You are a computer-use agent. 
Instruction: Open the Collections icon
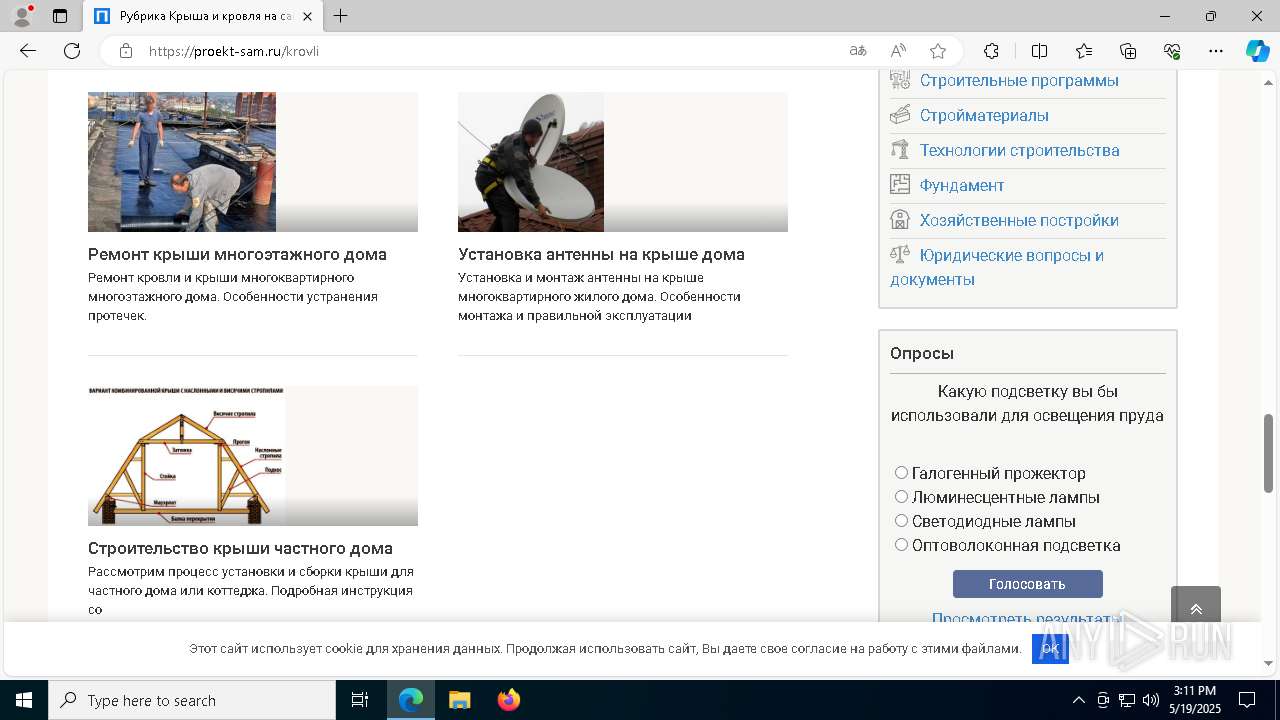pyautogui.click(x=1128, y=51)
